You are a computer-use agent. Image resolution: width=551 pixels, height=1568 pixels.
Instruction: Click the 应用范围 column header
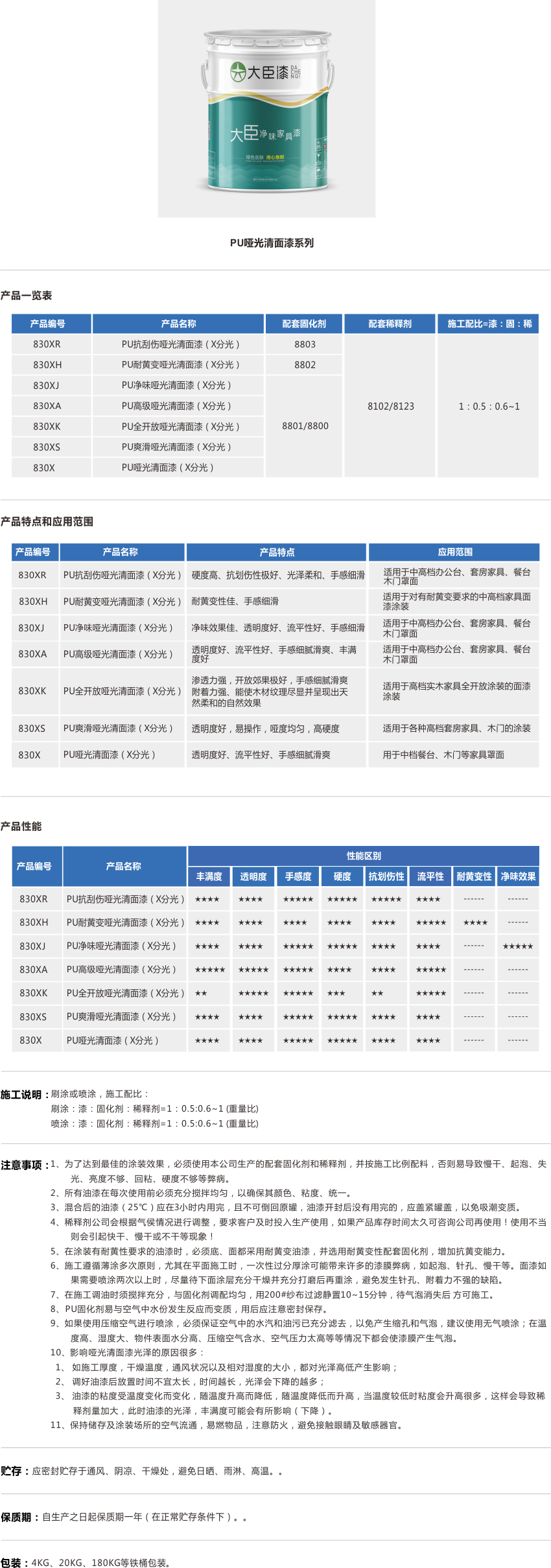click(454, 552)
